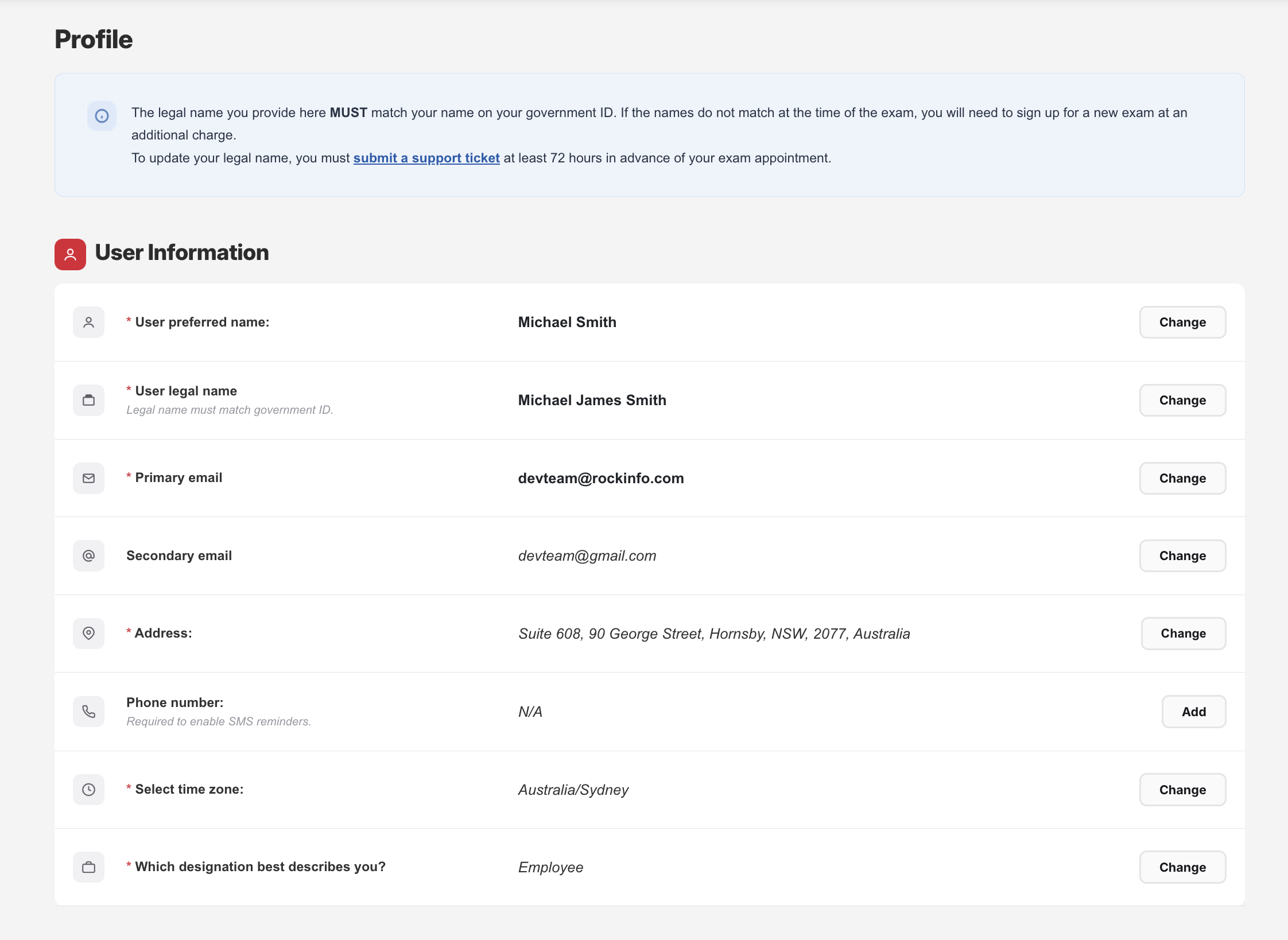The width and height of the screenshot is (1288, 940).
Task: Open the submit a support ticket link
Action: click(426, 158)
